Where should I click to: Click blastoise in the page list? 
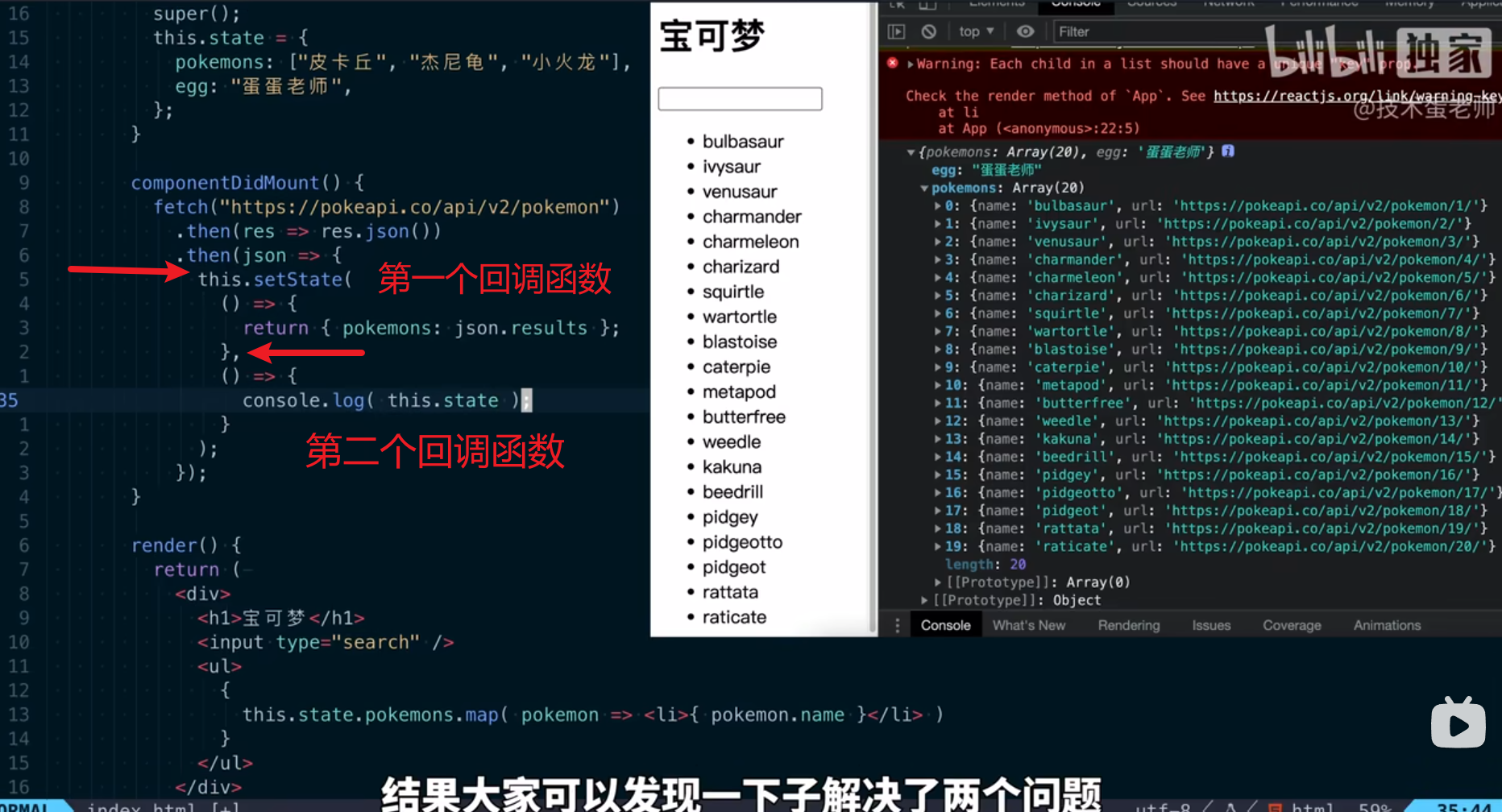click(740, 342)
